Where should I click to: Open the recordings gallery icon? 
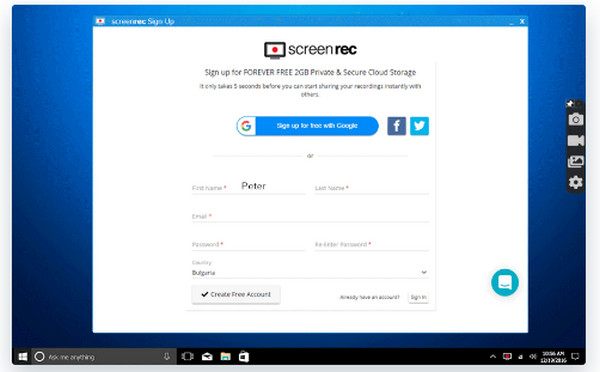pos(576,162)
